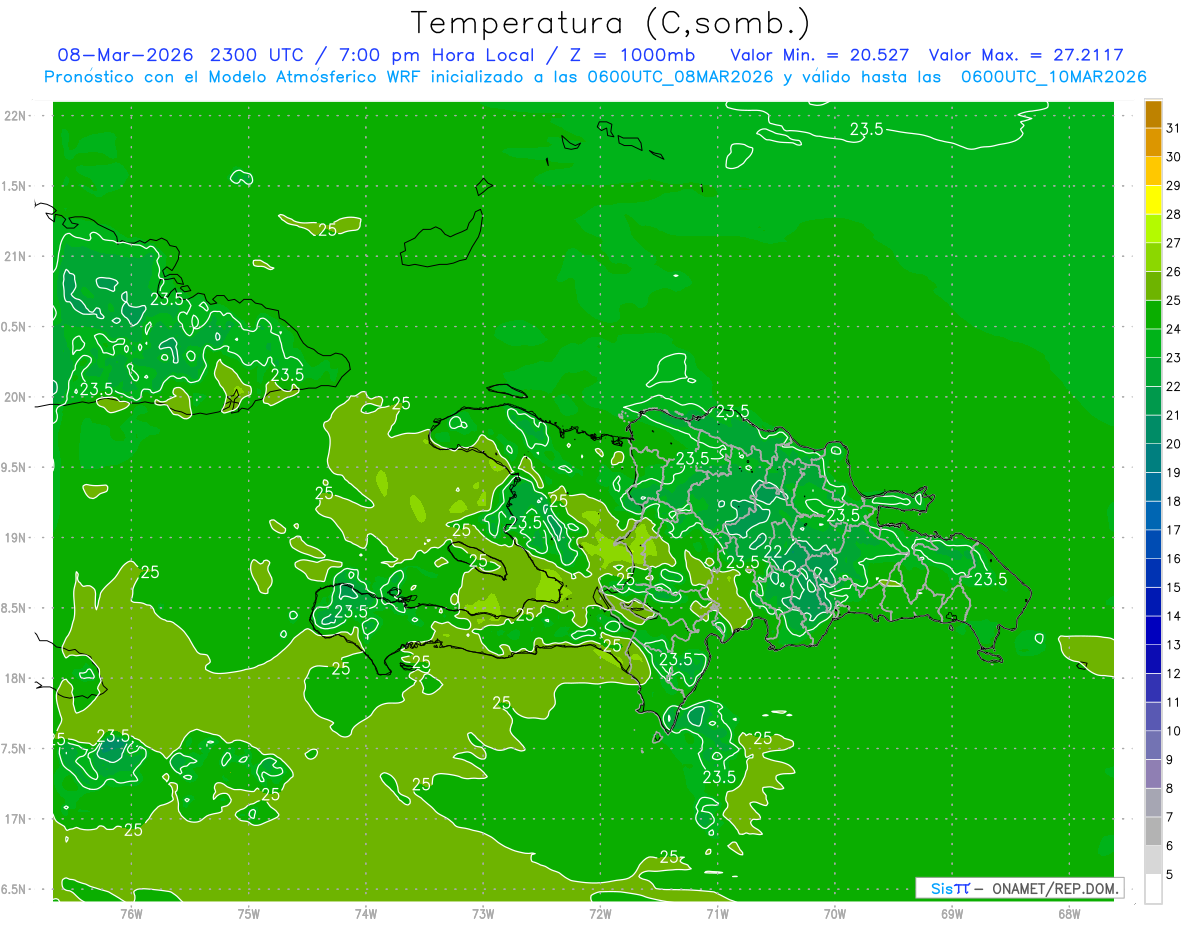Viewport: 1200px width, 927px height.
Task: Click the color scale label 10
Action: (x=1173, y=731)
